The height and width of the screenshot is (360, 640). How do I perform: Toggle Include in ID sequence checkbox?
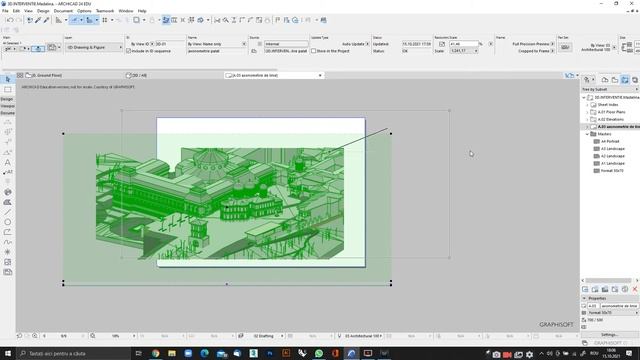[129, 51]
